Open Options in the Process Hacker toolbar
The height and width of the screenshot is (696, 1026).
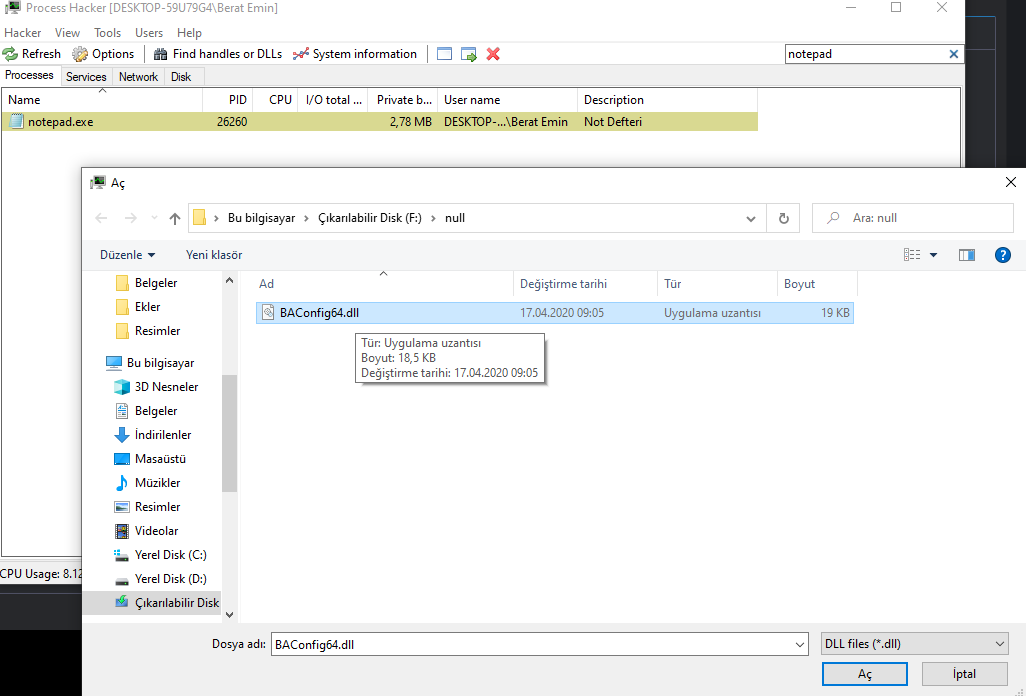pos(103,54)
